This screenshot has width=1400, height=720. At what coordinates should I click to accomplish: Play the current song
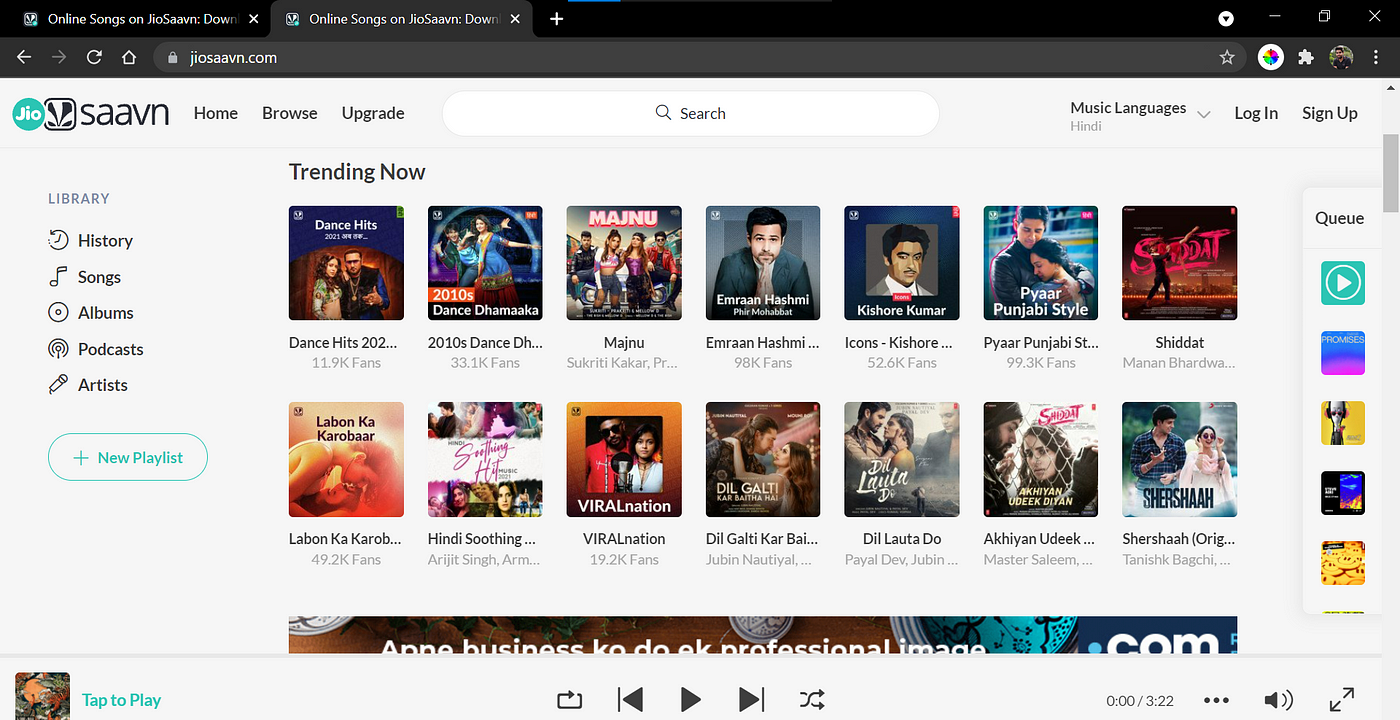tap(690, 699)
